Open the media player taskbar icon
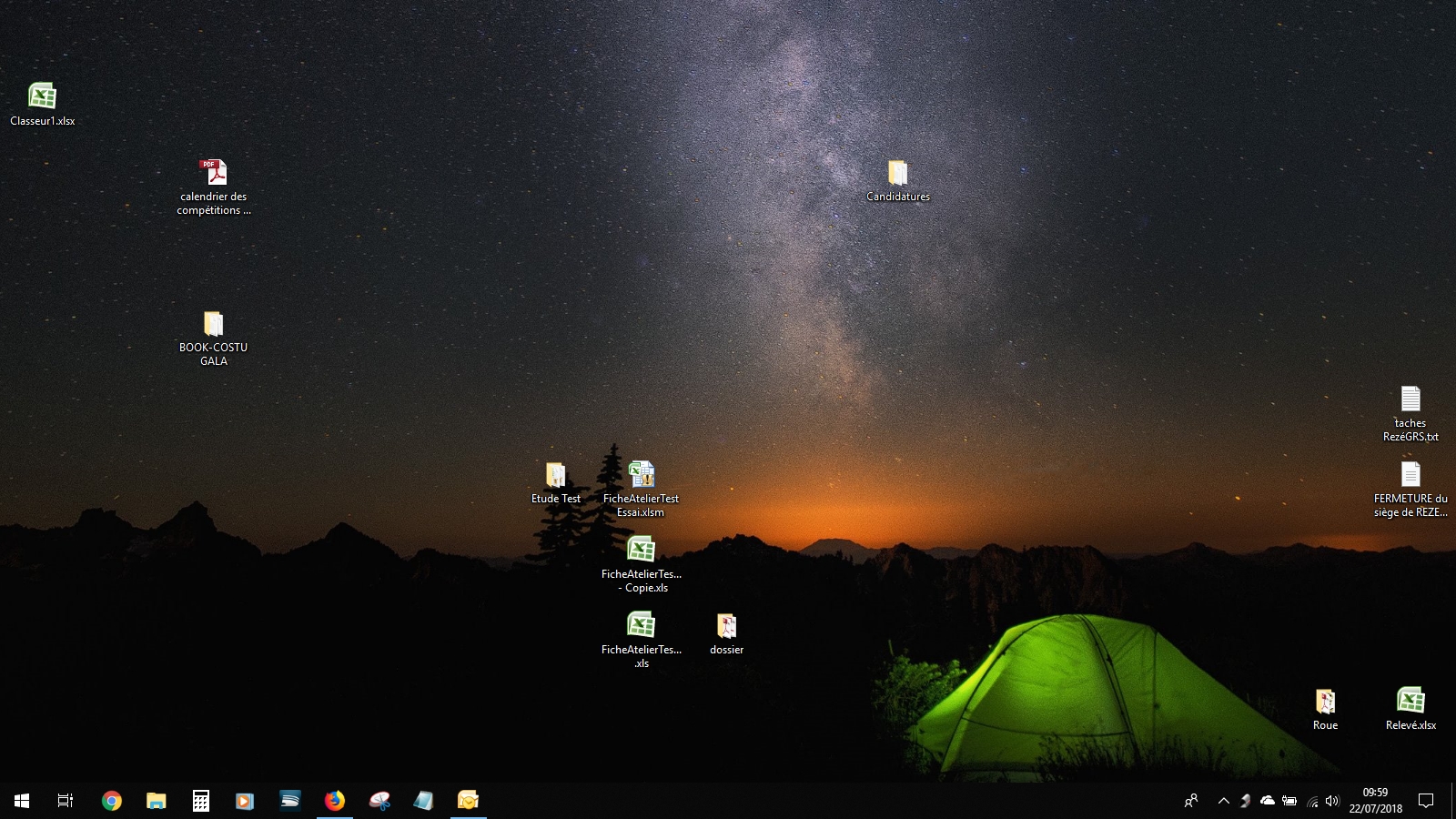This screenshot has height=819, width=1456. 245,801
